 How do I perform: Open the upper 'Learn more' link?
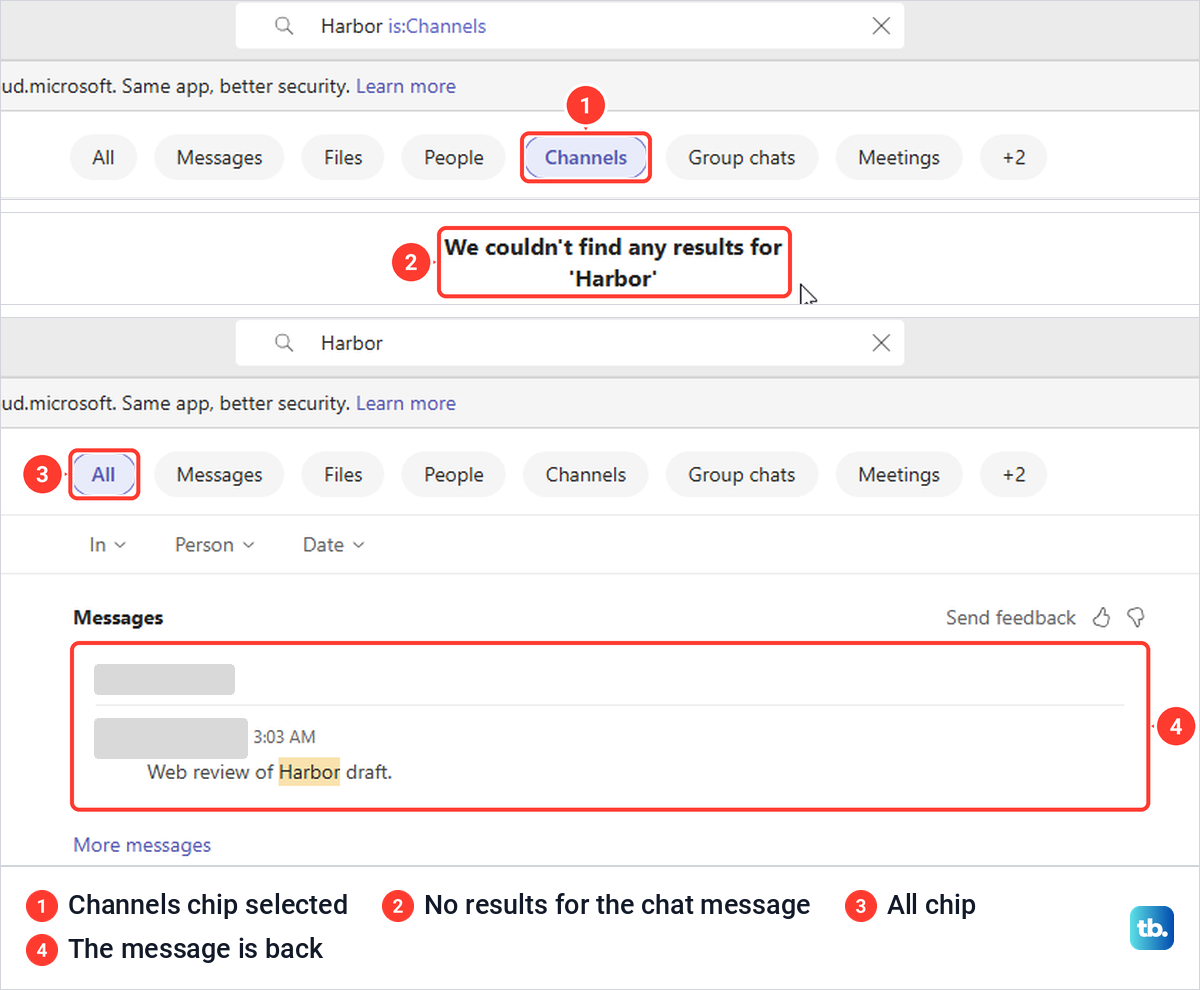click(x=406, y=86)
